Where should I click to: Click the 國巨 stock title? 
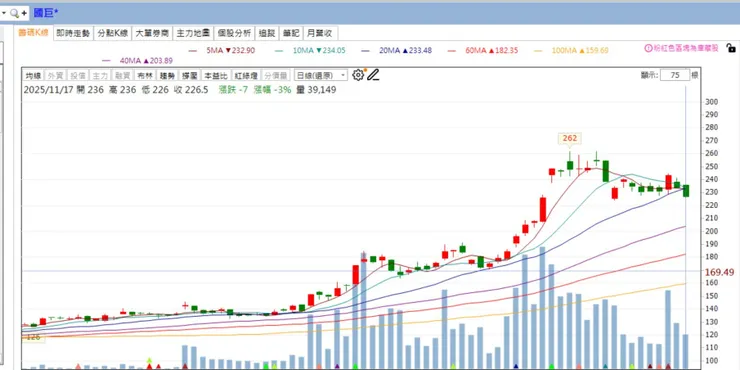click(x=46, y=13)
